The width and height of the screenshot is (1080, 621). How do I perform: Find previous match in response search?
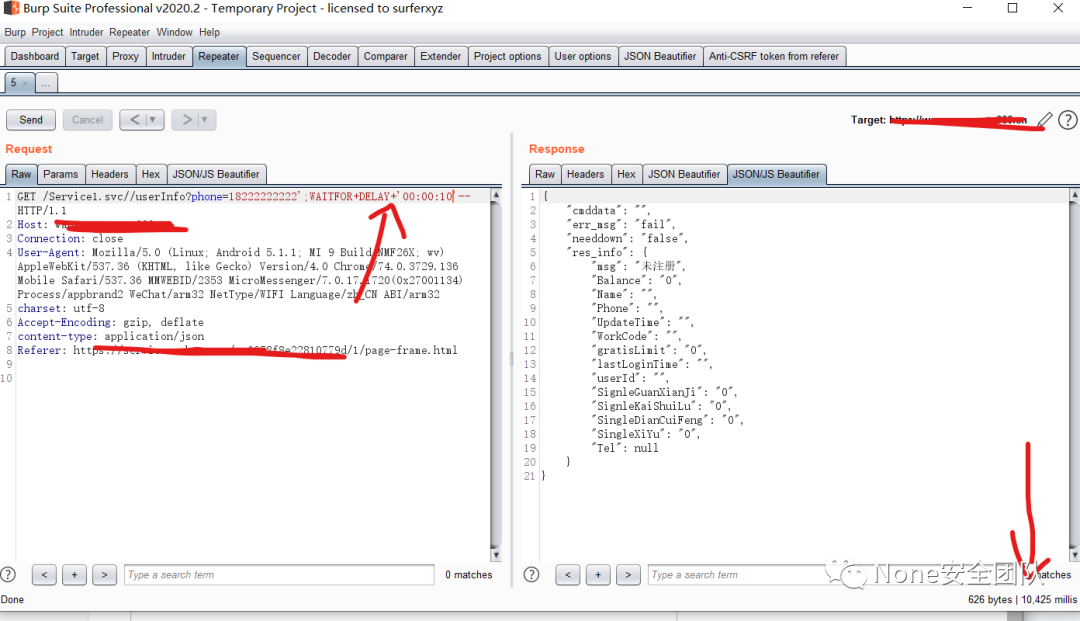[x=568, y=574]
